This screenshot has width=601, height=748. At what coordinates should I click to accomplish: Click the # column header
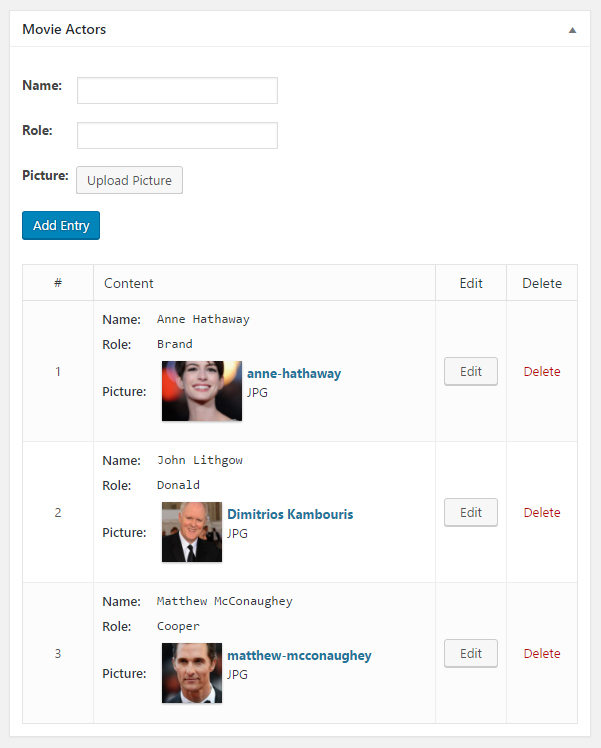pyautogui.click(x=58, y=283)
